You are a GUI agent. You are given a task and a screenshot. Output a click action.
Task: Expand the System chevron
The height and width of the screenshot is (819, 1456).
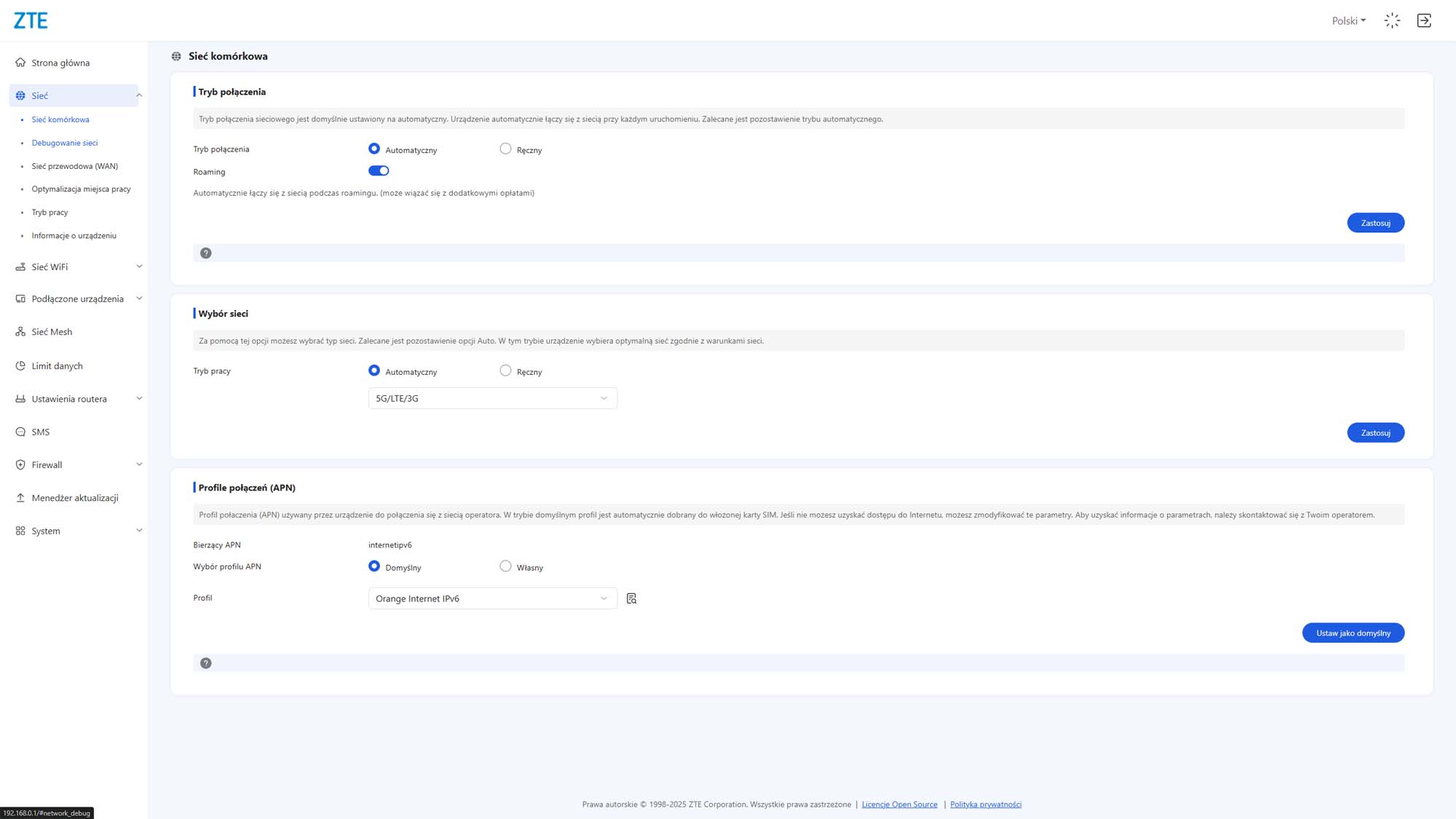[x=139, y=531]
